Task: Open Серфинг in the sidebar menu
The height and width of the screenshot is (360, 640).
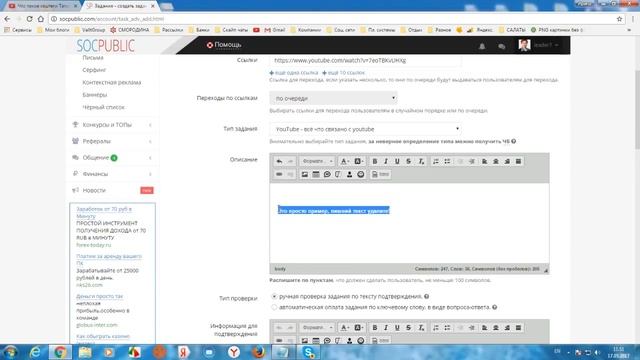Action: 94,70
